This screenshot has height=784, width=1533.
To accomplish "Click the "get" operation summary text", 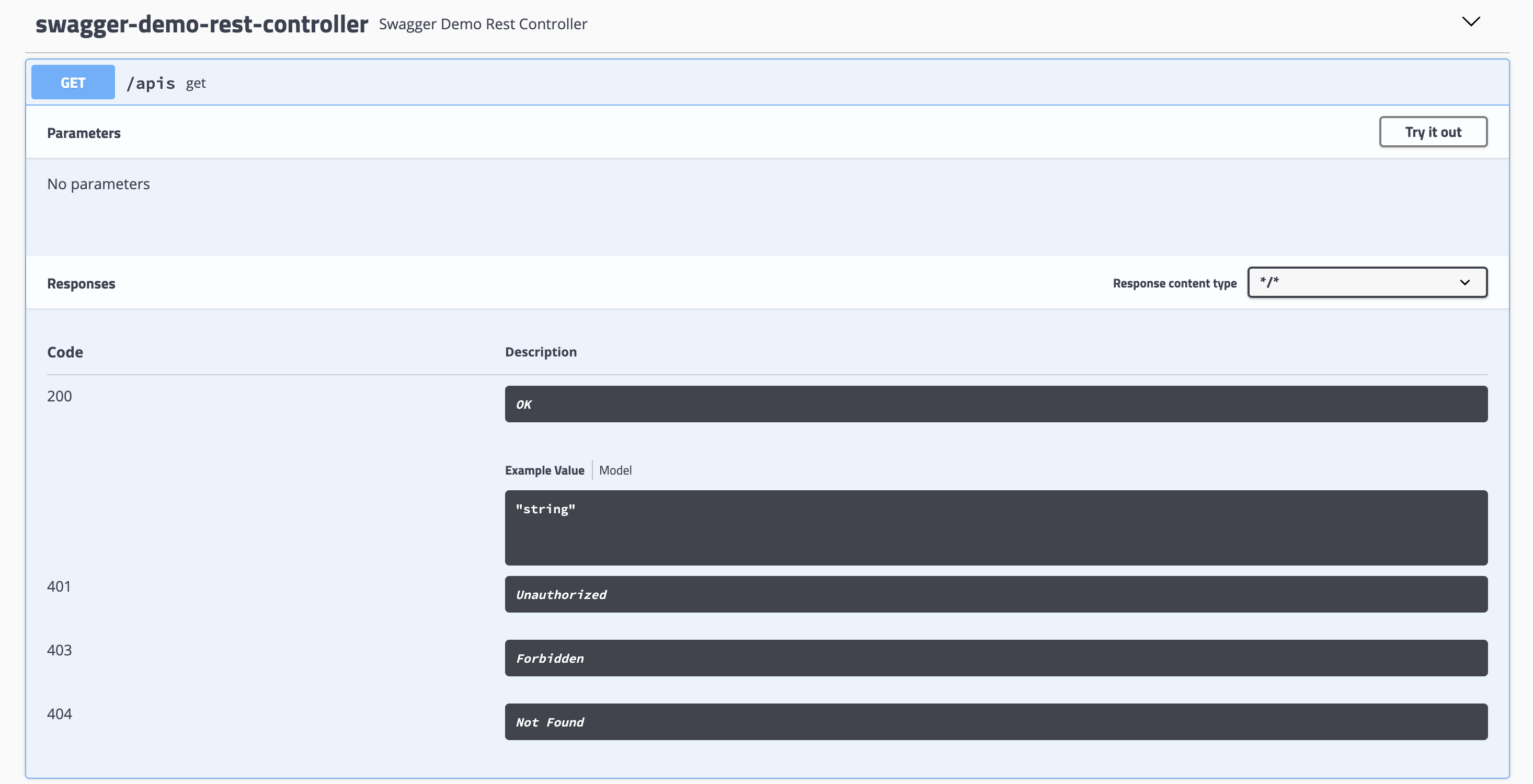I will click(x=196, y=84).
